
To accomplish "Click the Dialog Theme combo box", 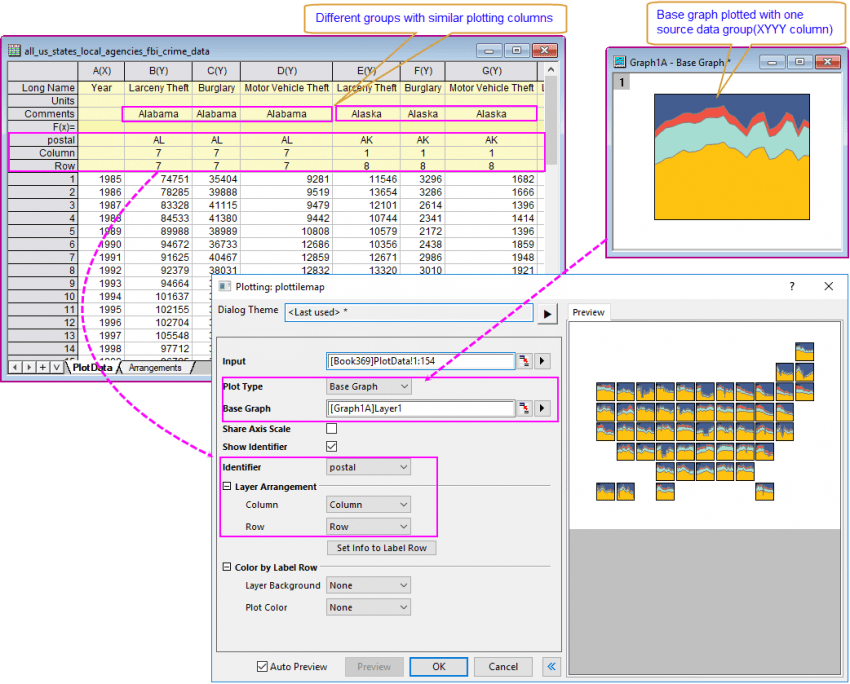I will click(x=409, y=313).
